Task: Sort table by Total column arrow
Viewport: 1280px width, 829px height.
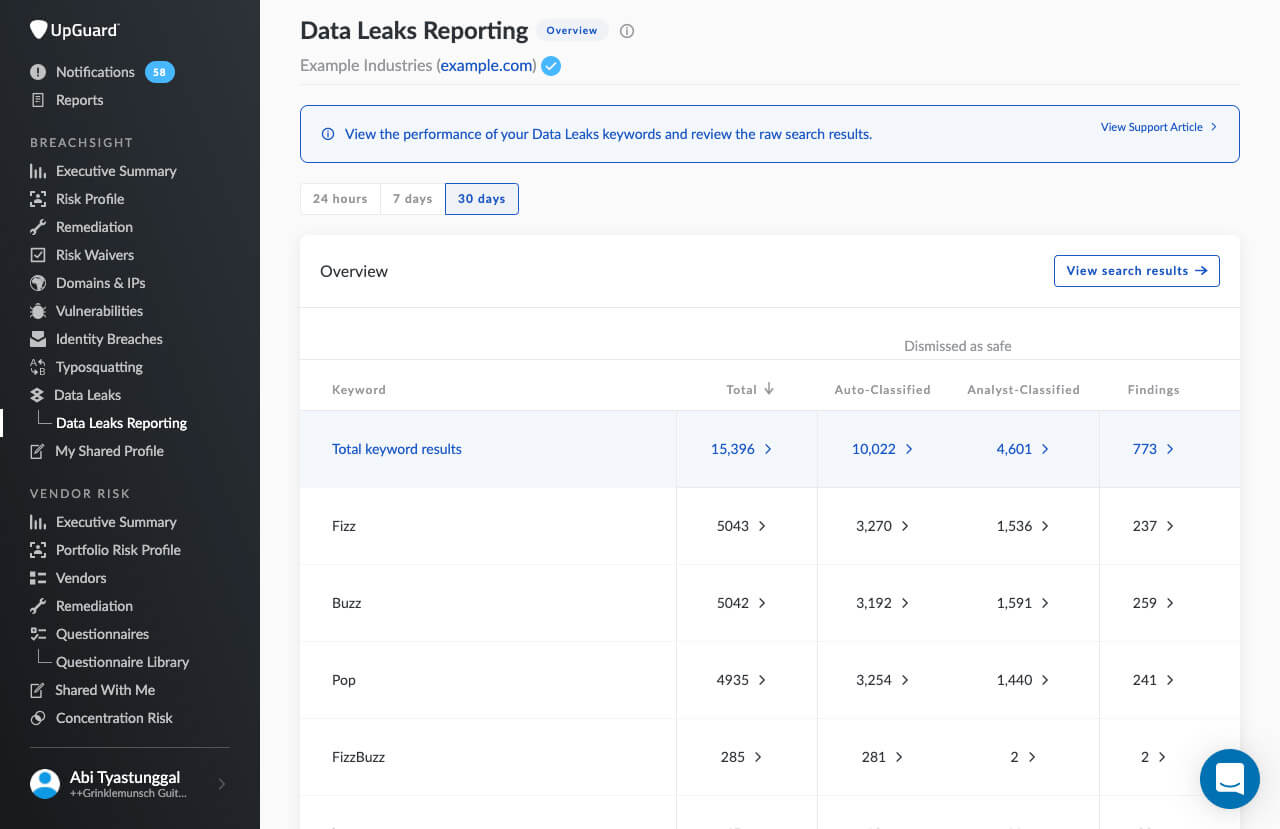Action: 769,389
